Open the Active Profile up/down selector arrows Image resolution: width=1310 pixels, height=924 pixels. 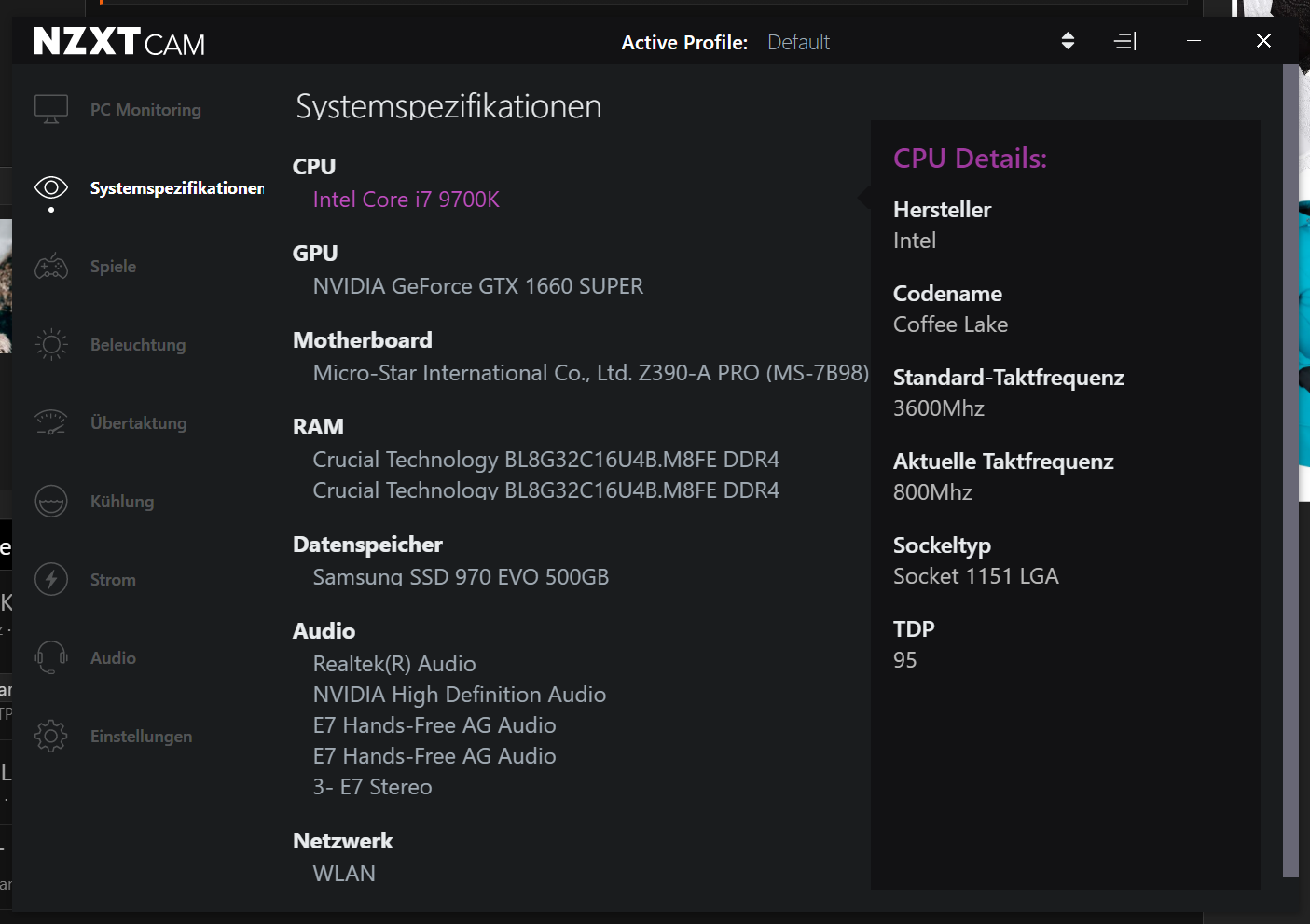pos(1068,41)
